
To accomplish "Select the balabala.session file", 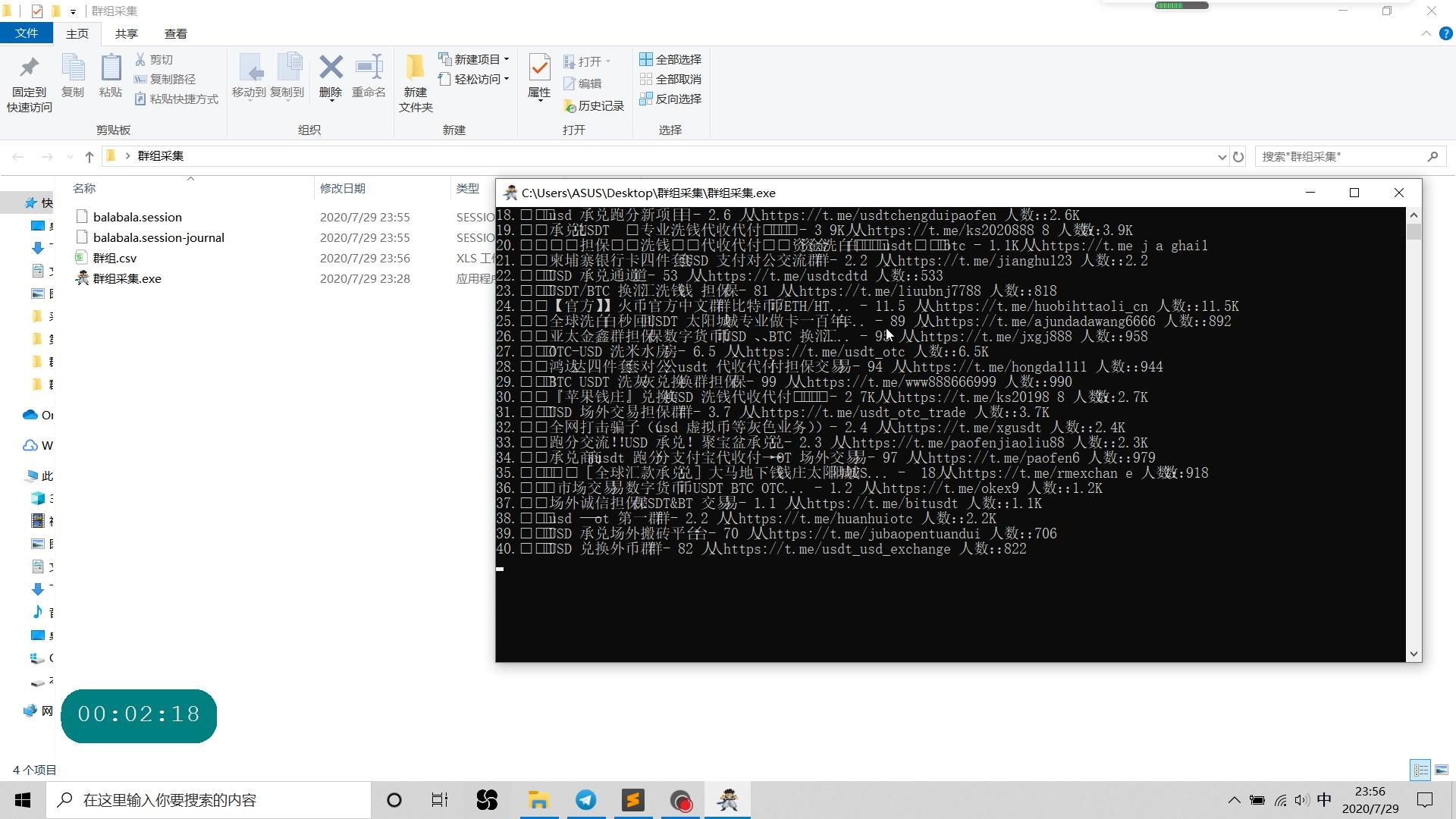I will pyautogui.click(x=137, y=217).
